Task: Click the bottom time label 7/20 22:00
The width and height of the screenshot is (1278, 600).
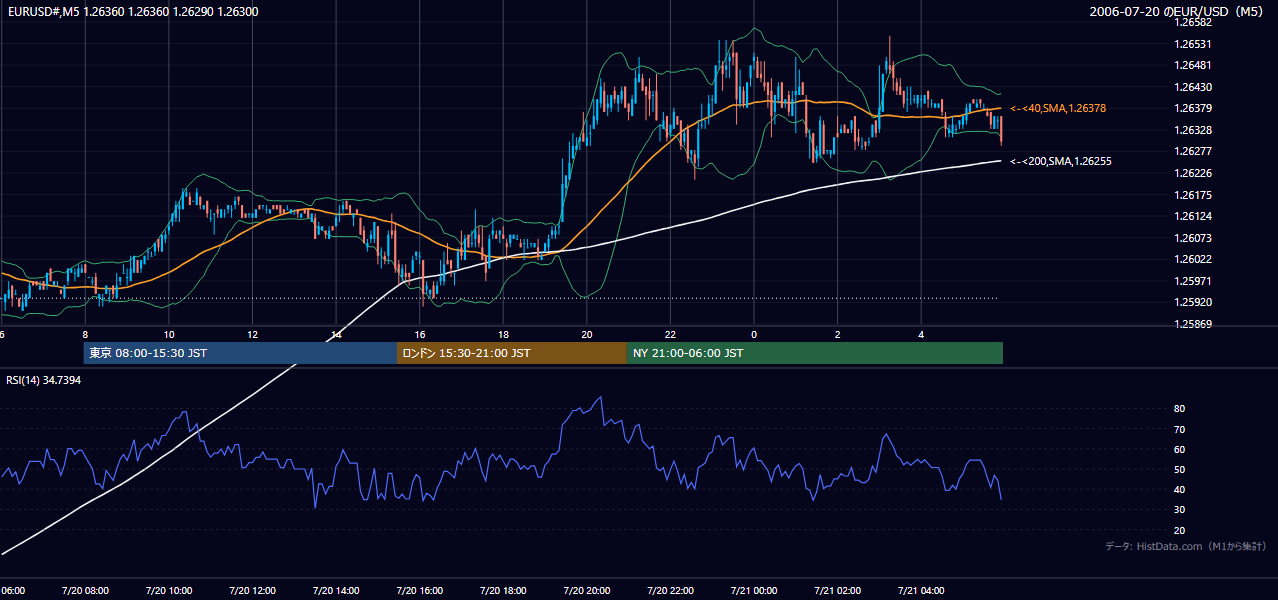Action: pyautogui.click(x=670, y=590)
